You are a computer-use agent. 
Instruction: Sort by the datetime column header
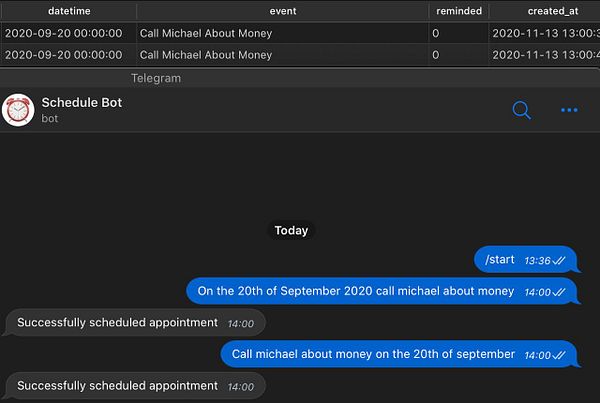point(69,11)
